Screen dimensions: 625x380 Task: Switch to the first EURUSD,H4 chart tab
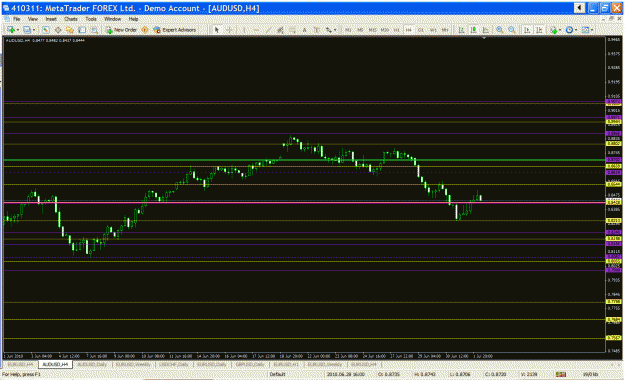21,364
